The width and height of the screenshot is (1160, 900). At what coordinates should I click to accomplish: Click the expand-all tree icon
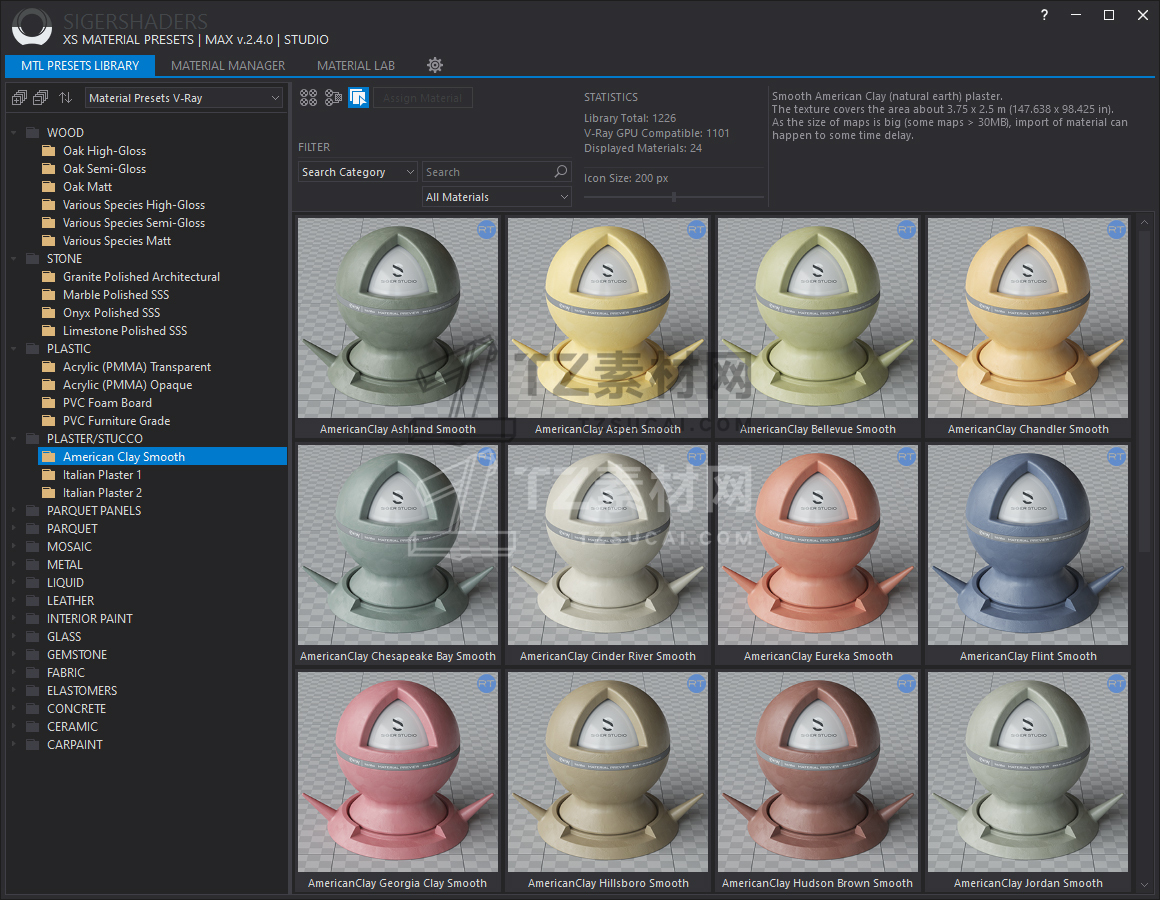point(19,98)
